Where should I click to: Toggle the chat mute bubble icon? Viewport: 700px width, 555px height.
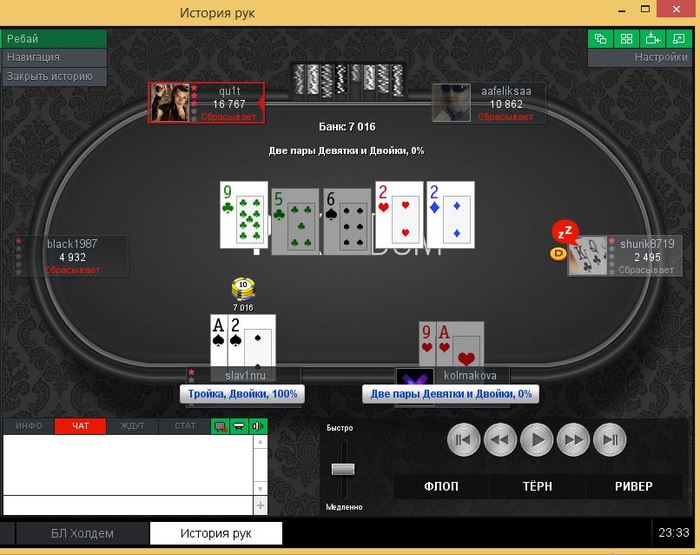220,426
